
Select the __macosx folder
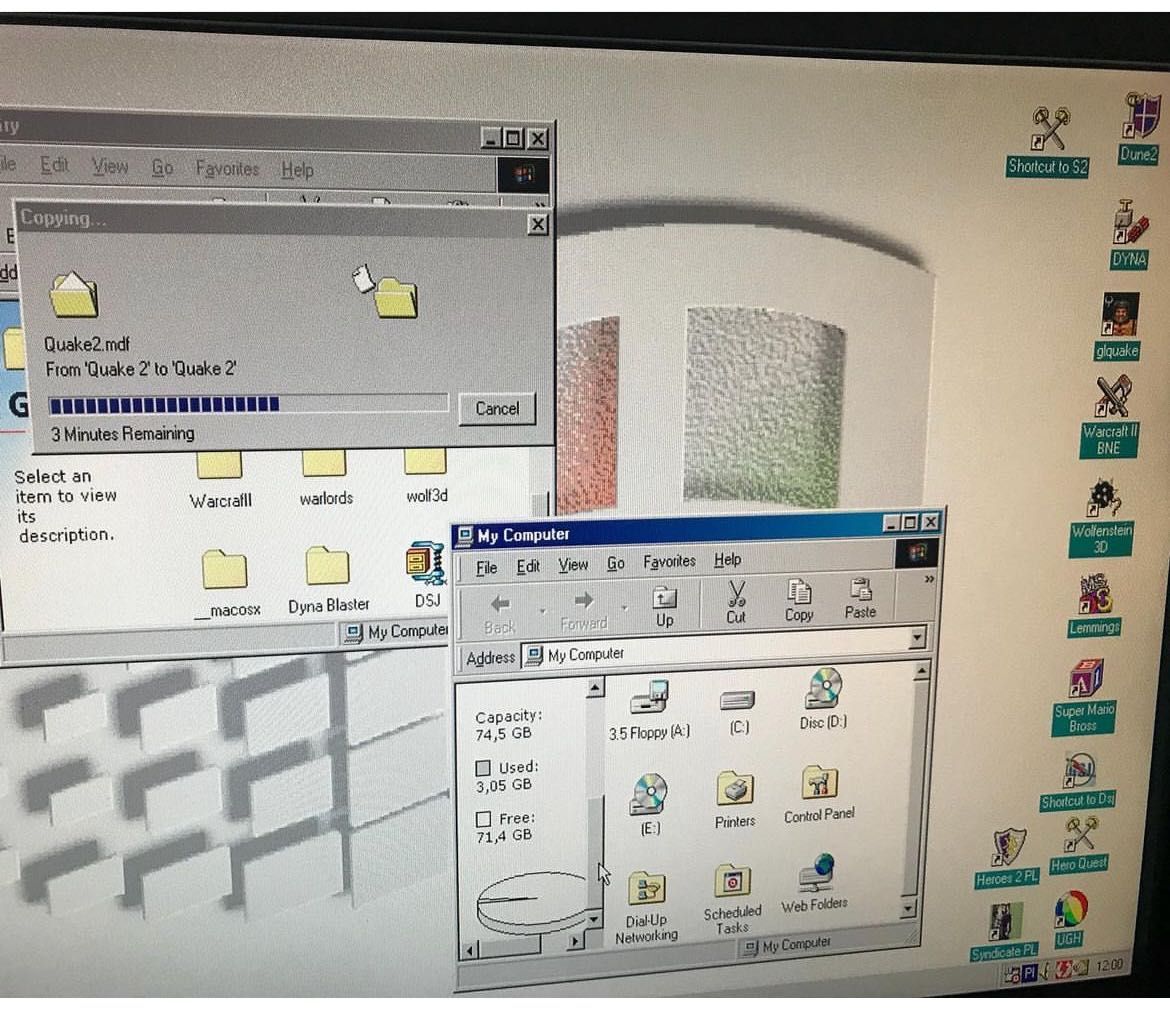(226, 584)
